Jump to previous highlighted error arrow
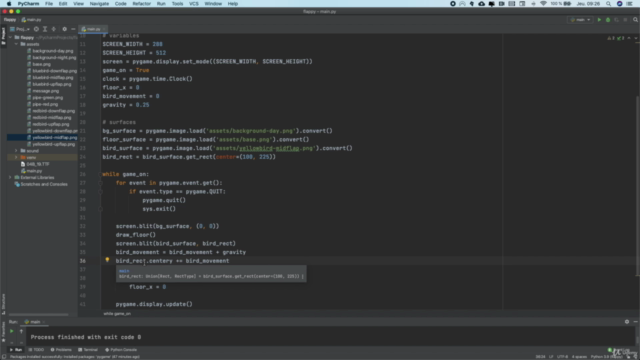This screenshot has height=360, width=640. (x=629, y=38)
